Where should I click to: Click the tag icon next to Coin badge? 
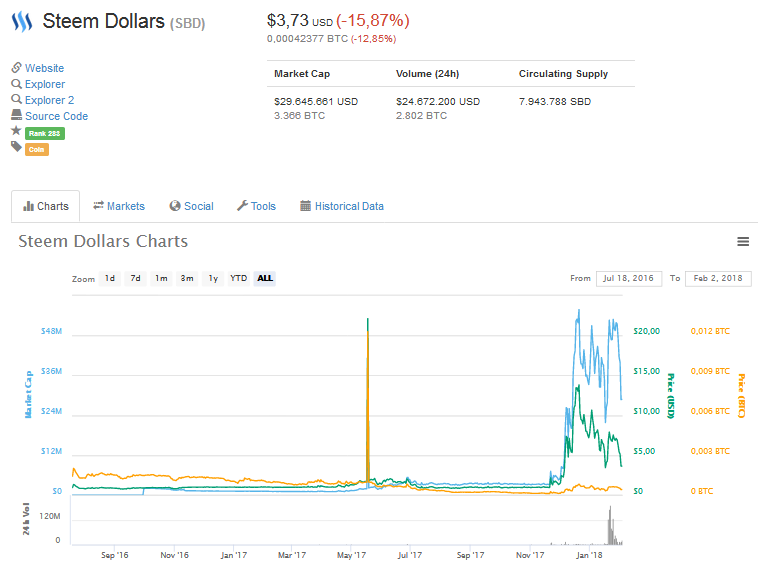17,146
